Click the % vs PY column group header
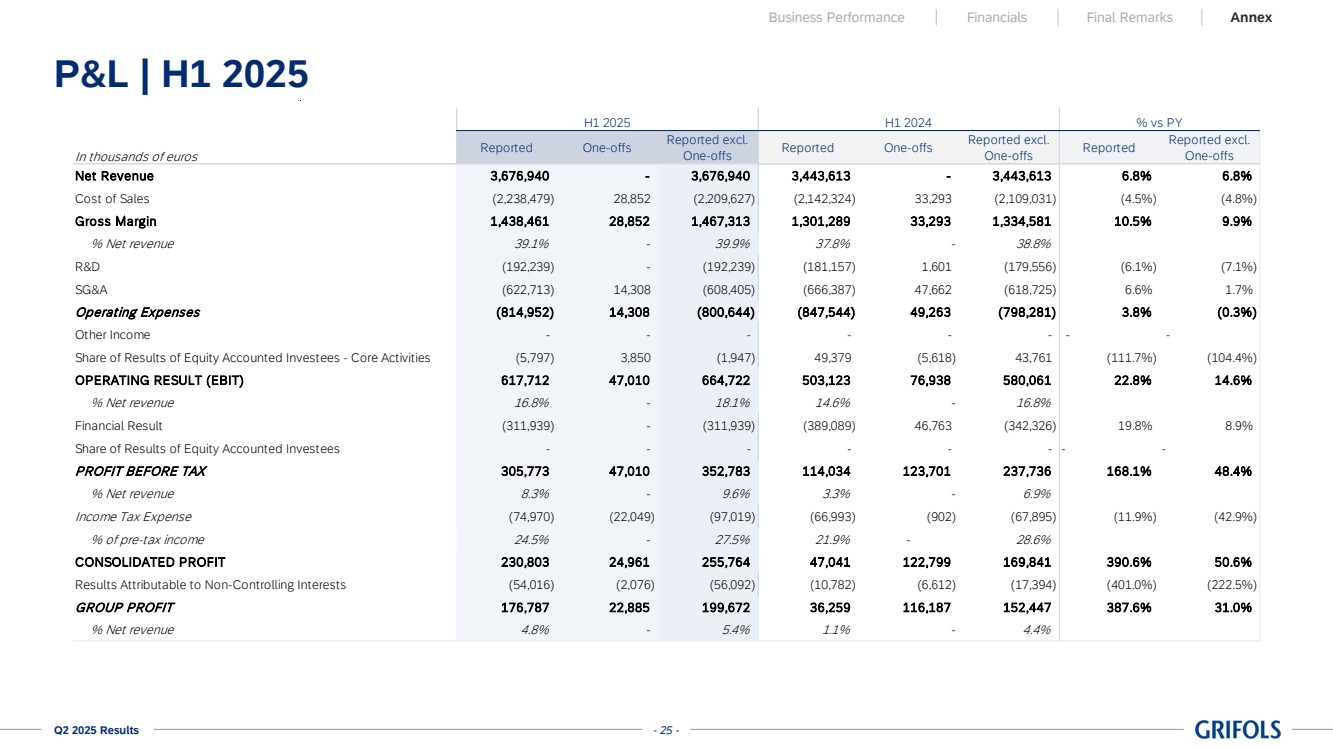1333x749 pixels. click(x=1159, y=122)
